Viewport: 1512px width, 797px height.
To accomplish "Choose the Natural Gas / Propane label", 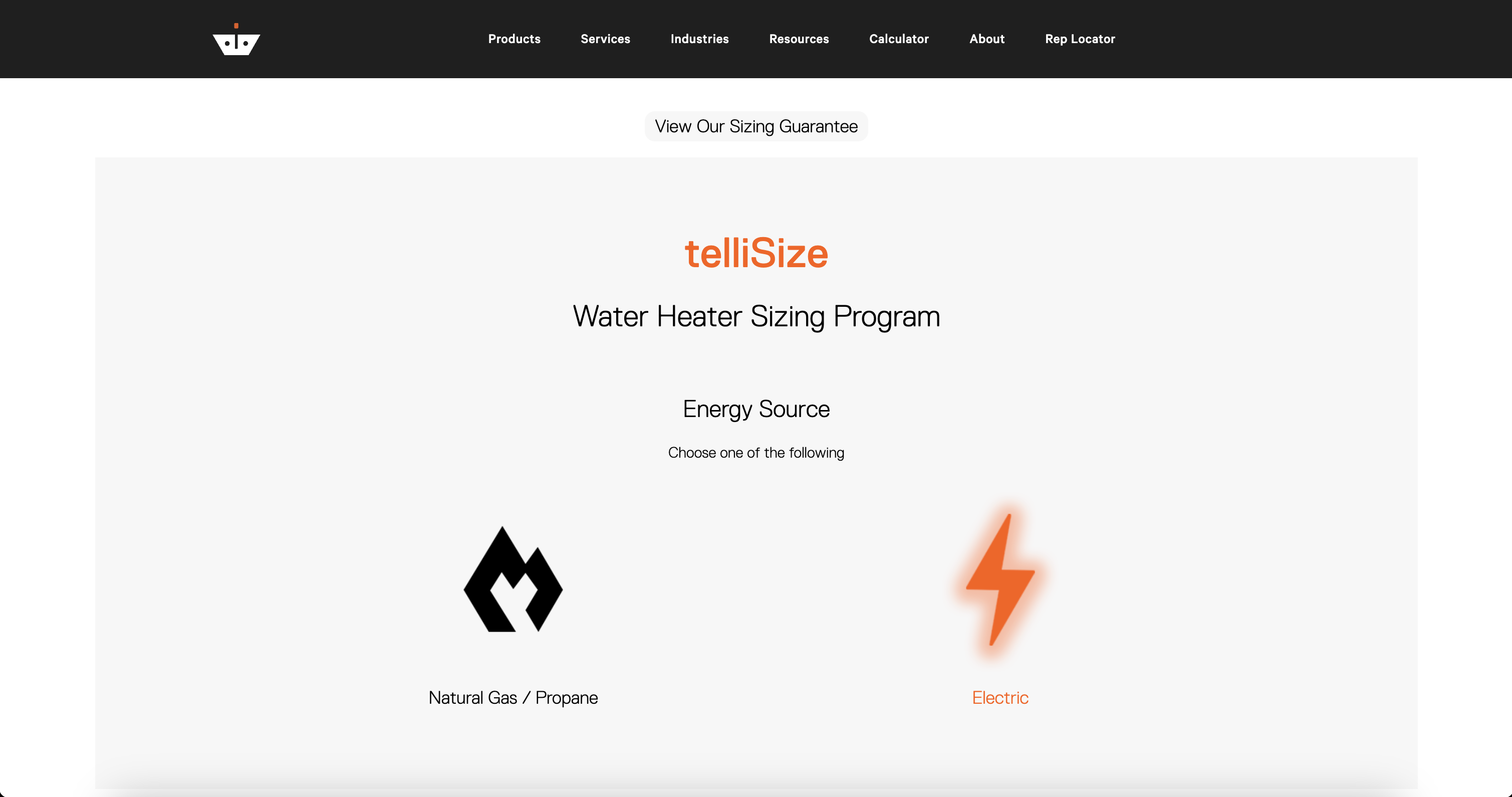I will click(513, 698).
